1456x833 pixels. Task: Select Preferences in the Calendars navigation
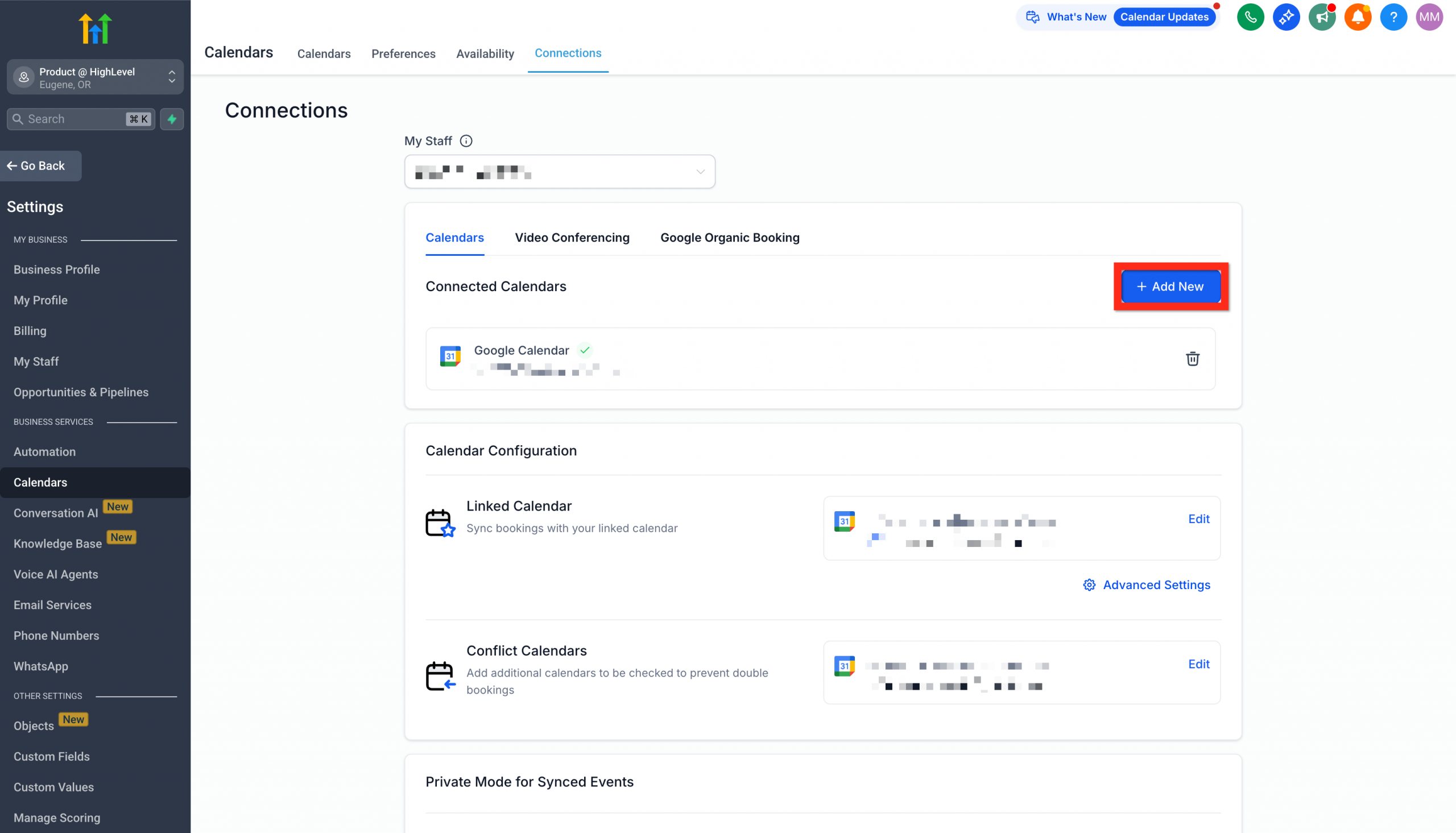pos(403,53)
